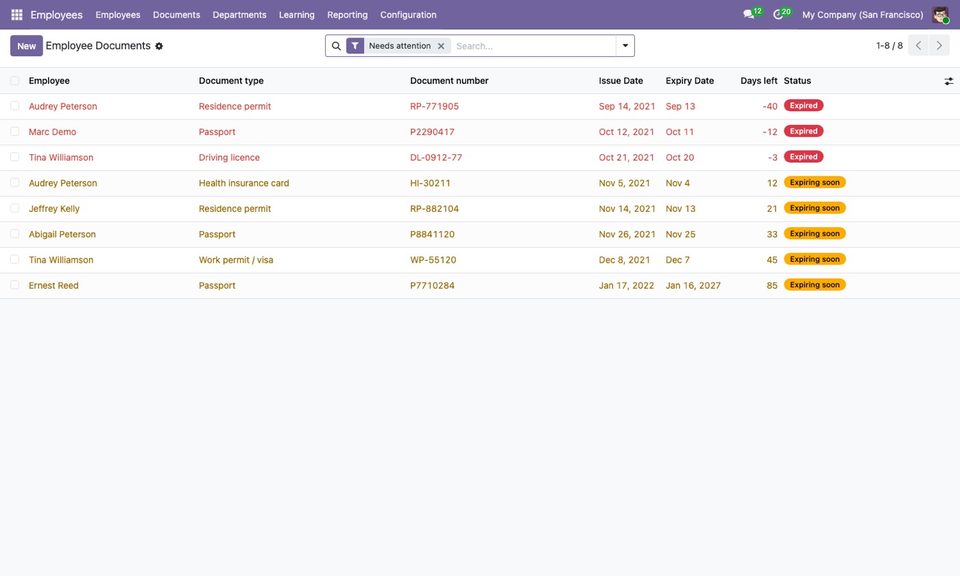Tick the checkbox for document DL-0912-77
Viewport: 960px width, 576px height.
point(15,157)
